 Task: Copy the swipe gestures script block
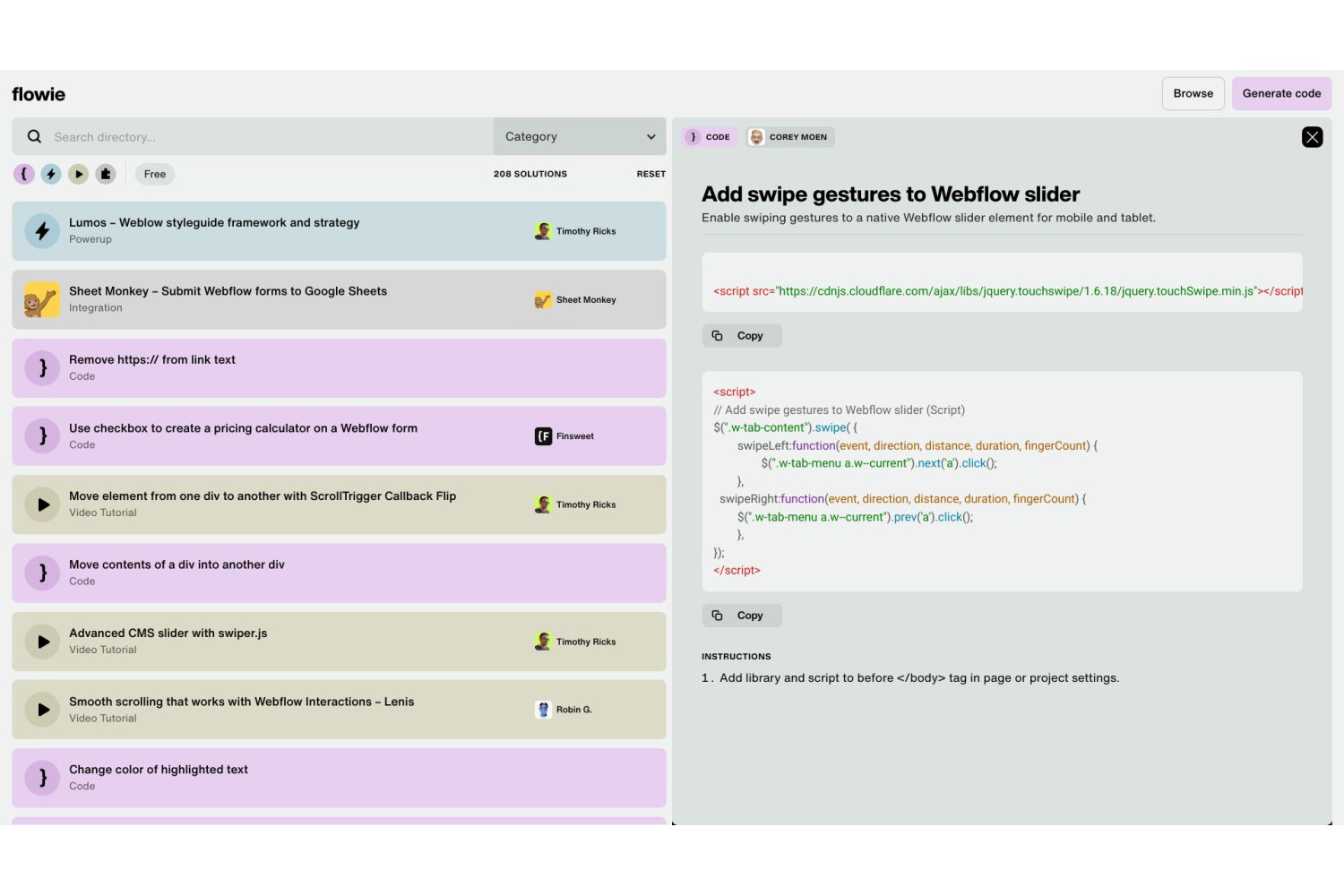tap(742, 616)
